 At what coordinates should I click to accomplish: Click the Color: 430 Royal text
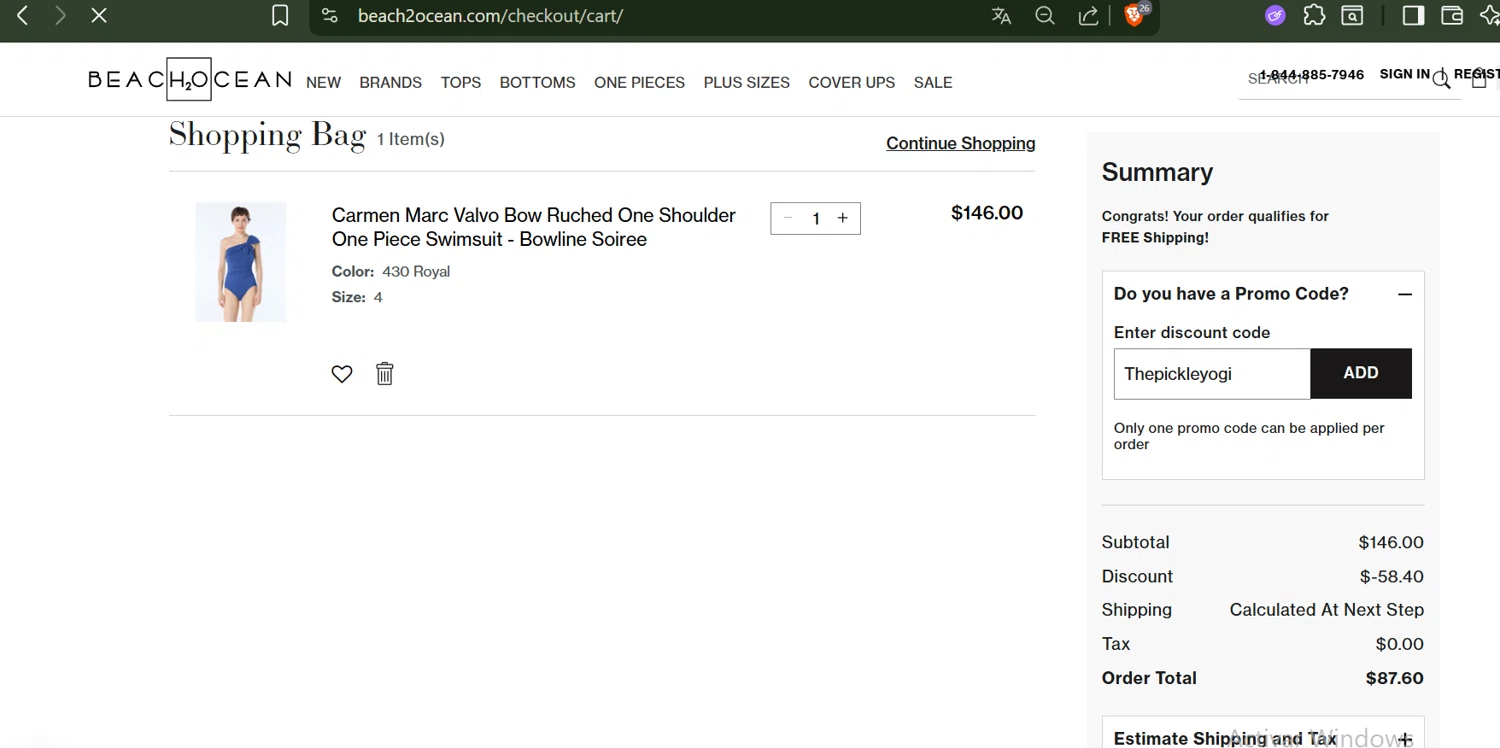pos(391,271)
